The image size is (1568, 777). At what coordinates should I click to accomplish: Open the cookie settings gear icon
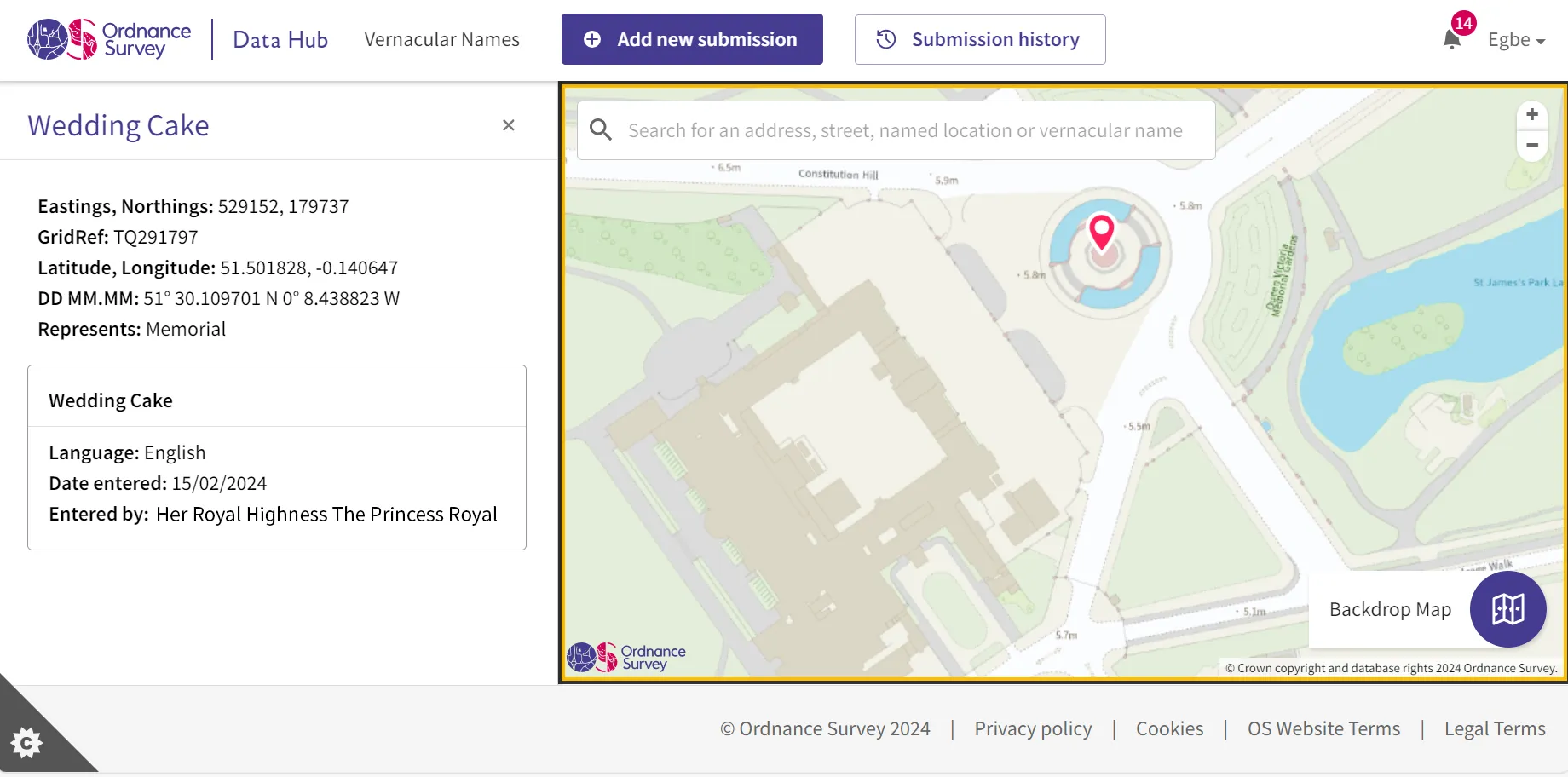[x=26, y=743]
